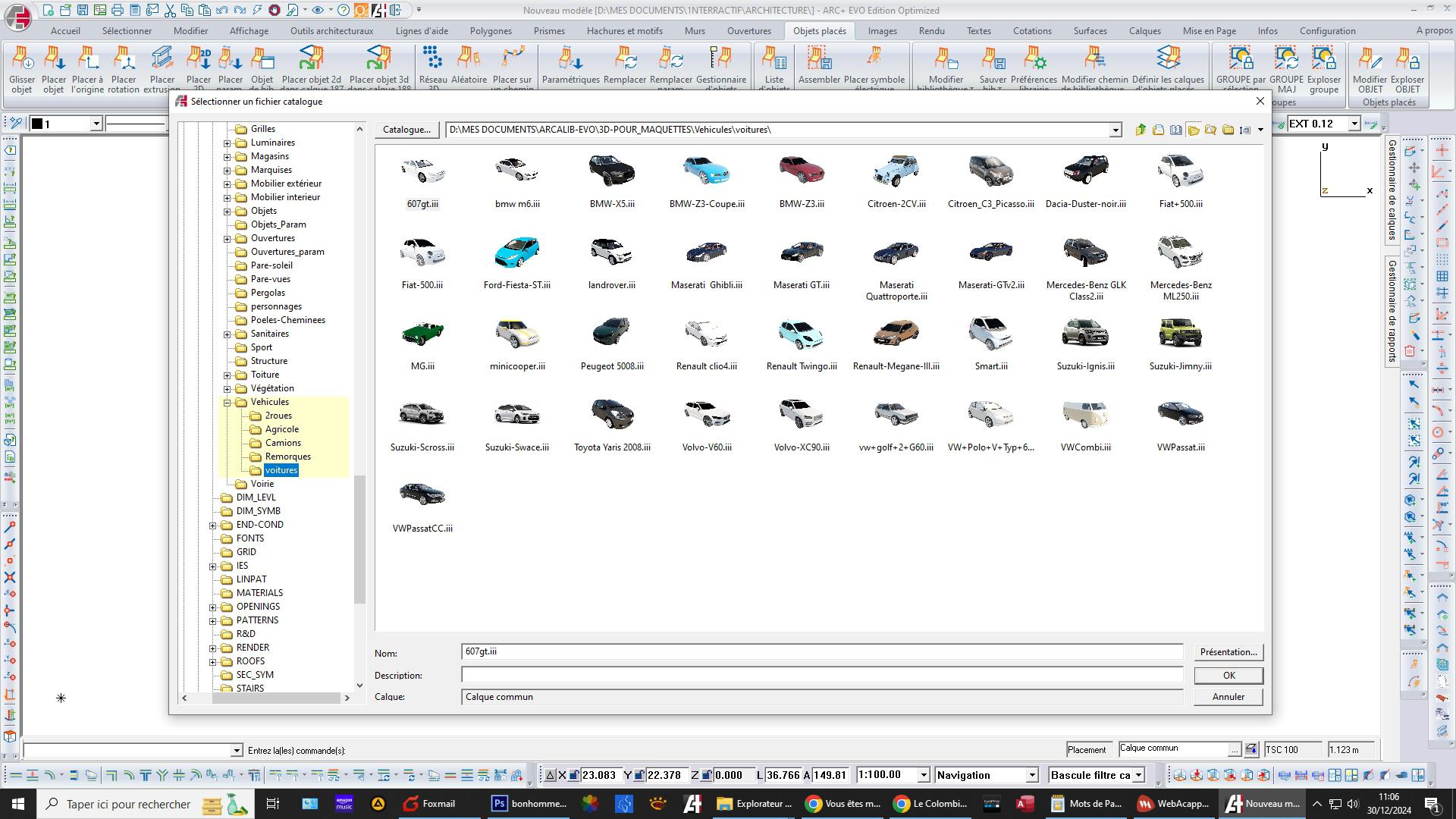This screenshot has width=1456, height=819.
Task: Click the Placer rotation ribbon icon
Action: tap(124, 59)
